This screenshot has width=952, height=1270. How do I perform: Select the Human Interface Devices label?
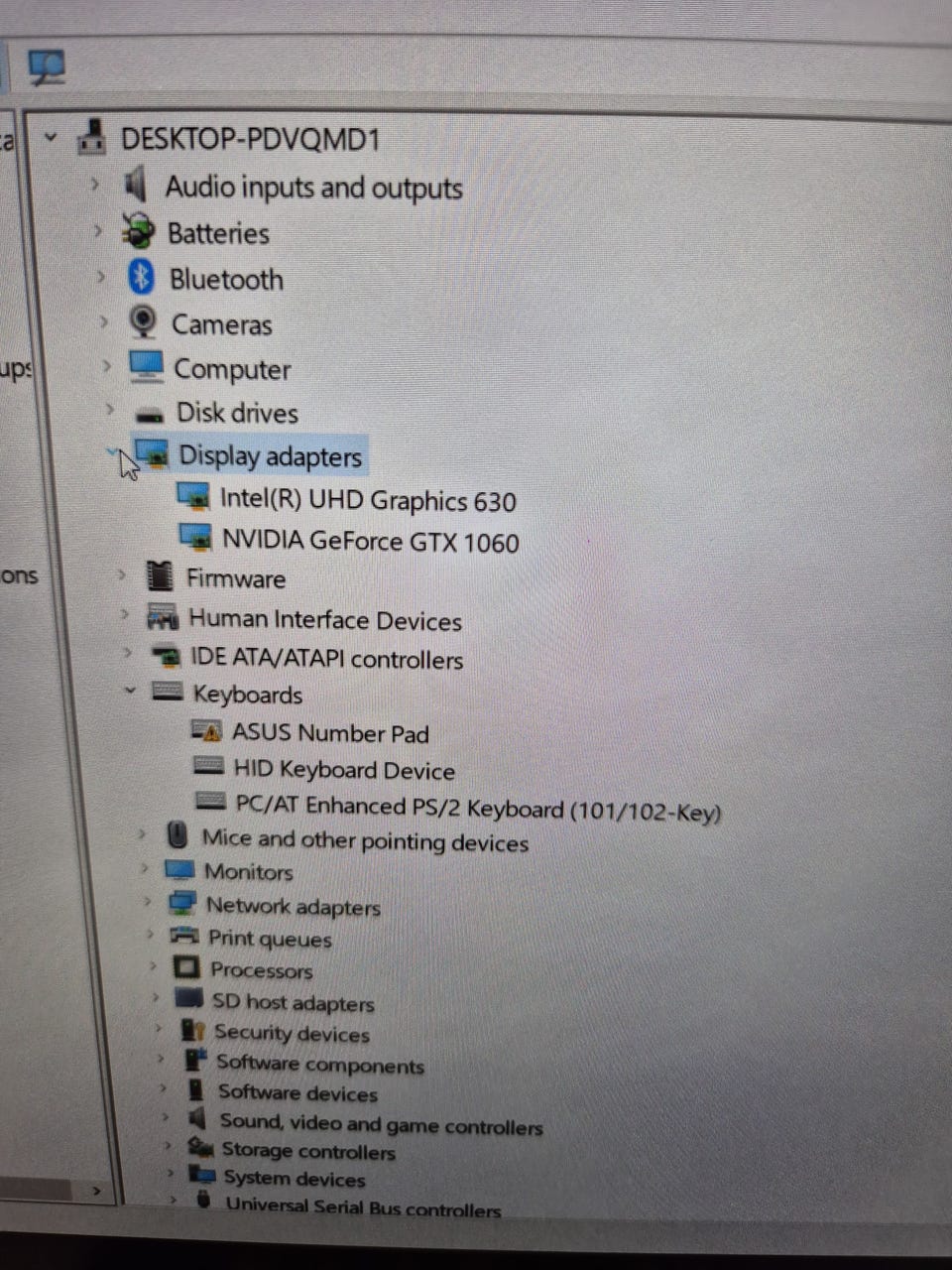[x=325, y=620]
